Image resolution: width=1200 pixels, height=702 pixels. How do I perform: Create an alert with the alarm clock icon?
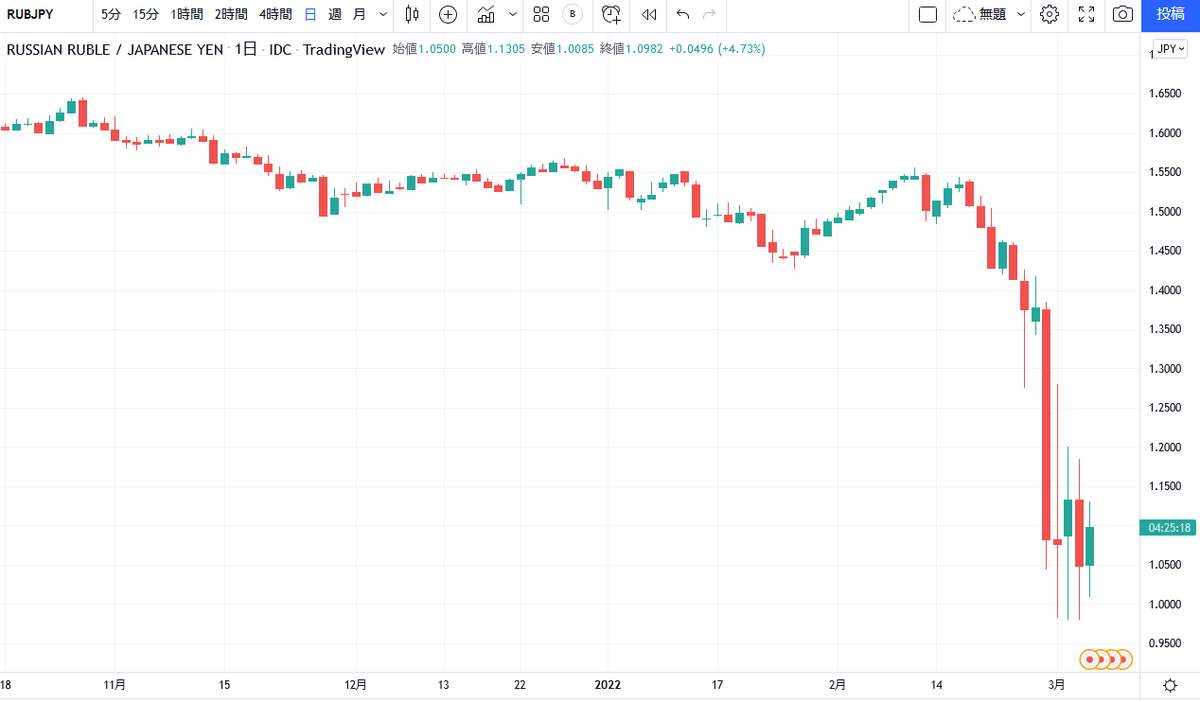612,14
